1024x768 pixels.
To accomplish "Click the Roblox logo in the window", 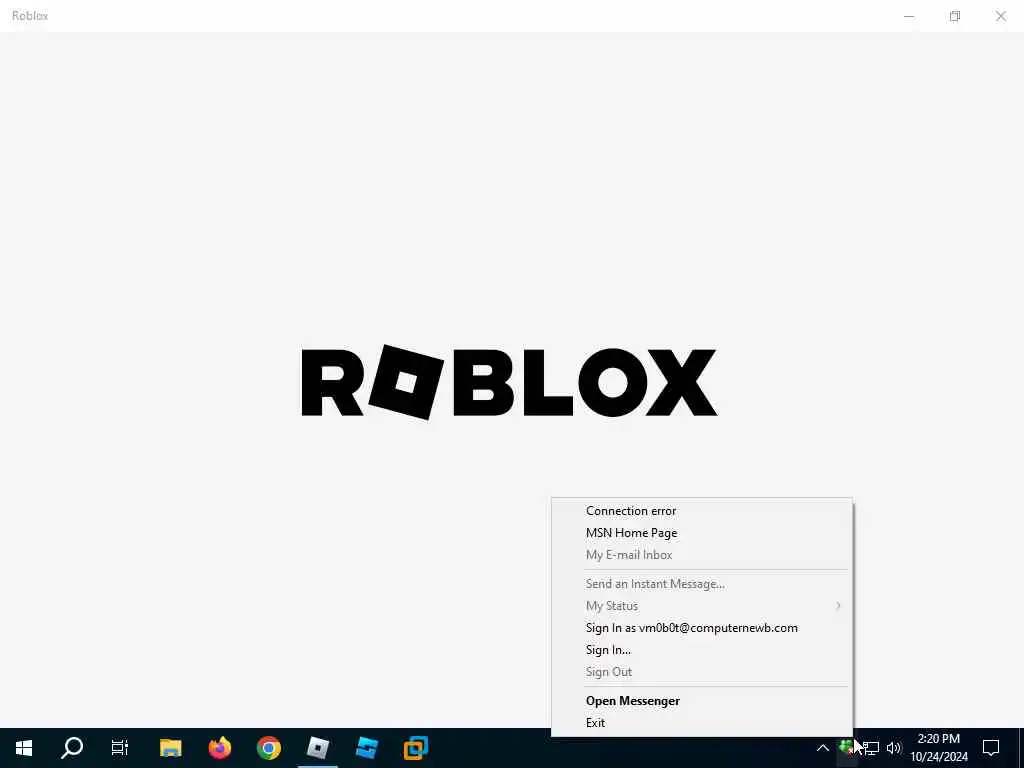I will (x=509, y=382).
